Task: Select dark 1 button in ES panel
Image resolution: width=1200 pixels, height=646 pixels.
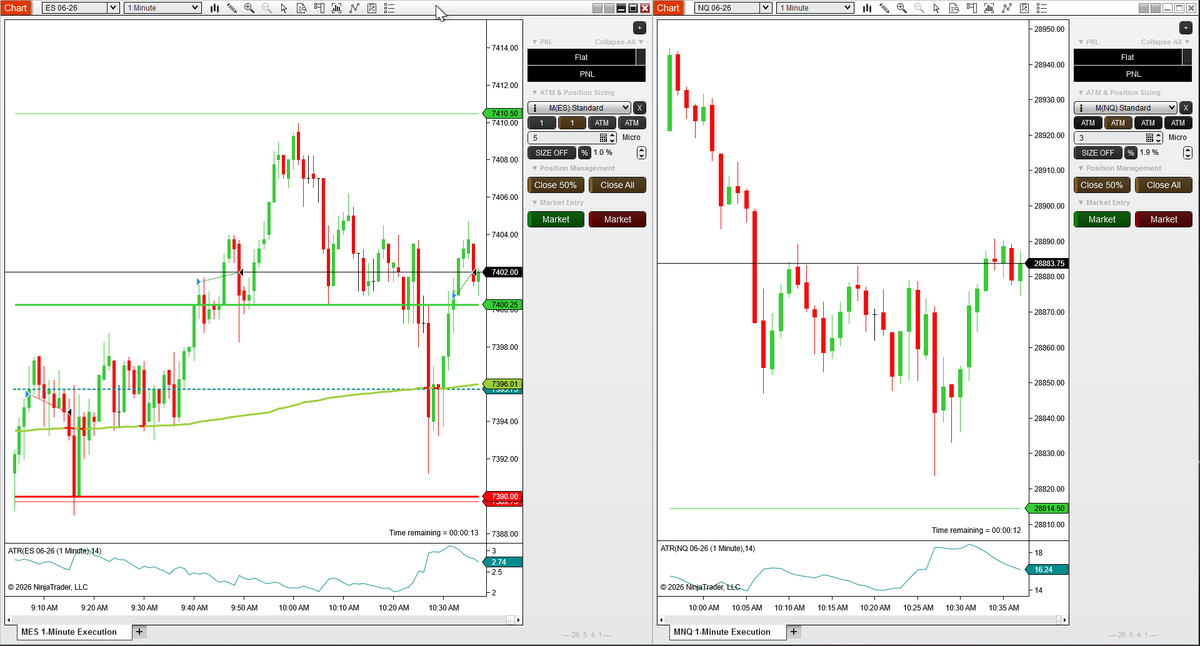Action: coord(541,123)
